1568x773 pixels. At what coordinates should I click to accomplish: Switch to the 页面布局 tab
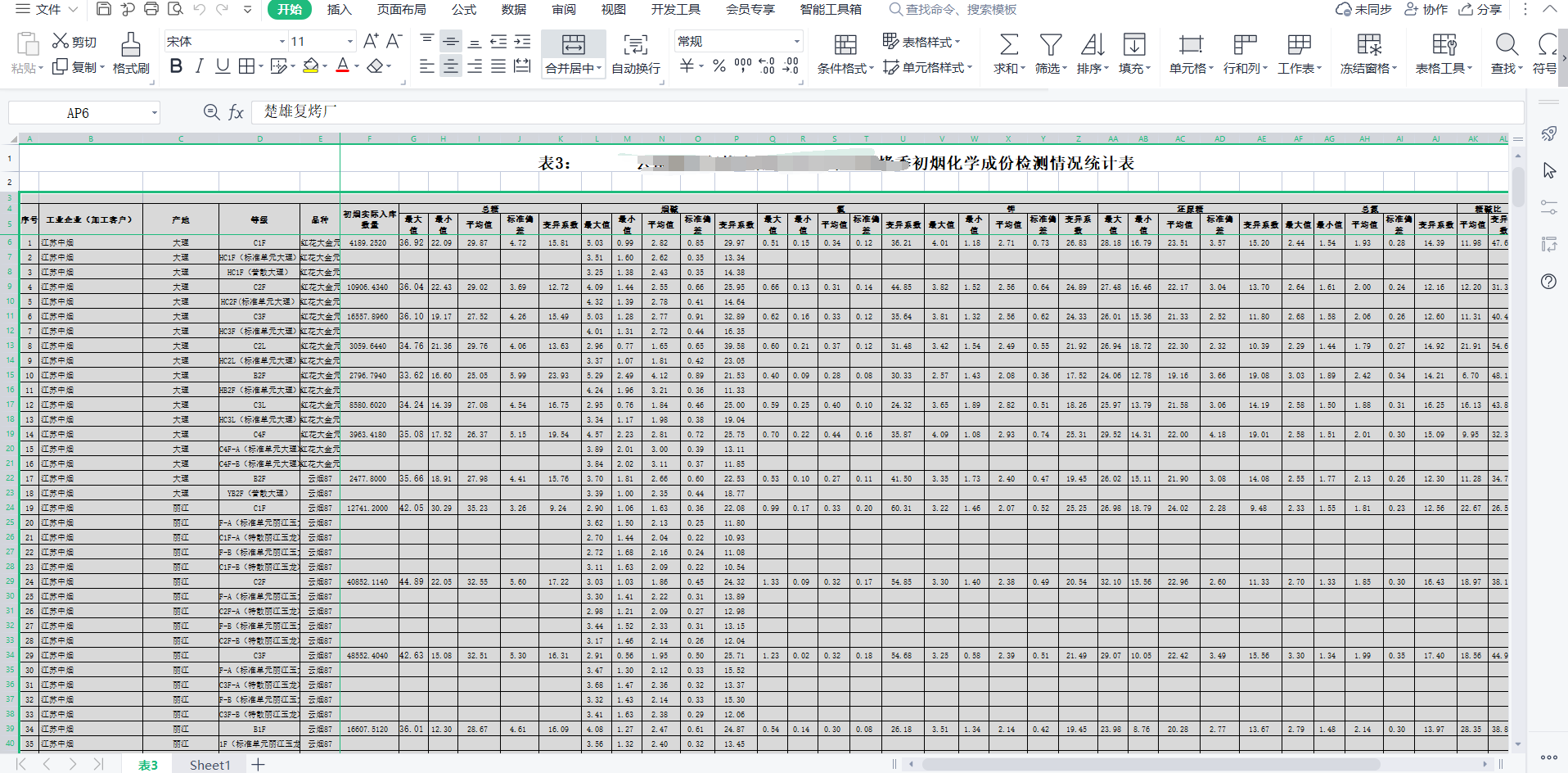pyautogui.click(x=402, y=9)
